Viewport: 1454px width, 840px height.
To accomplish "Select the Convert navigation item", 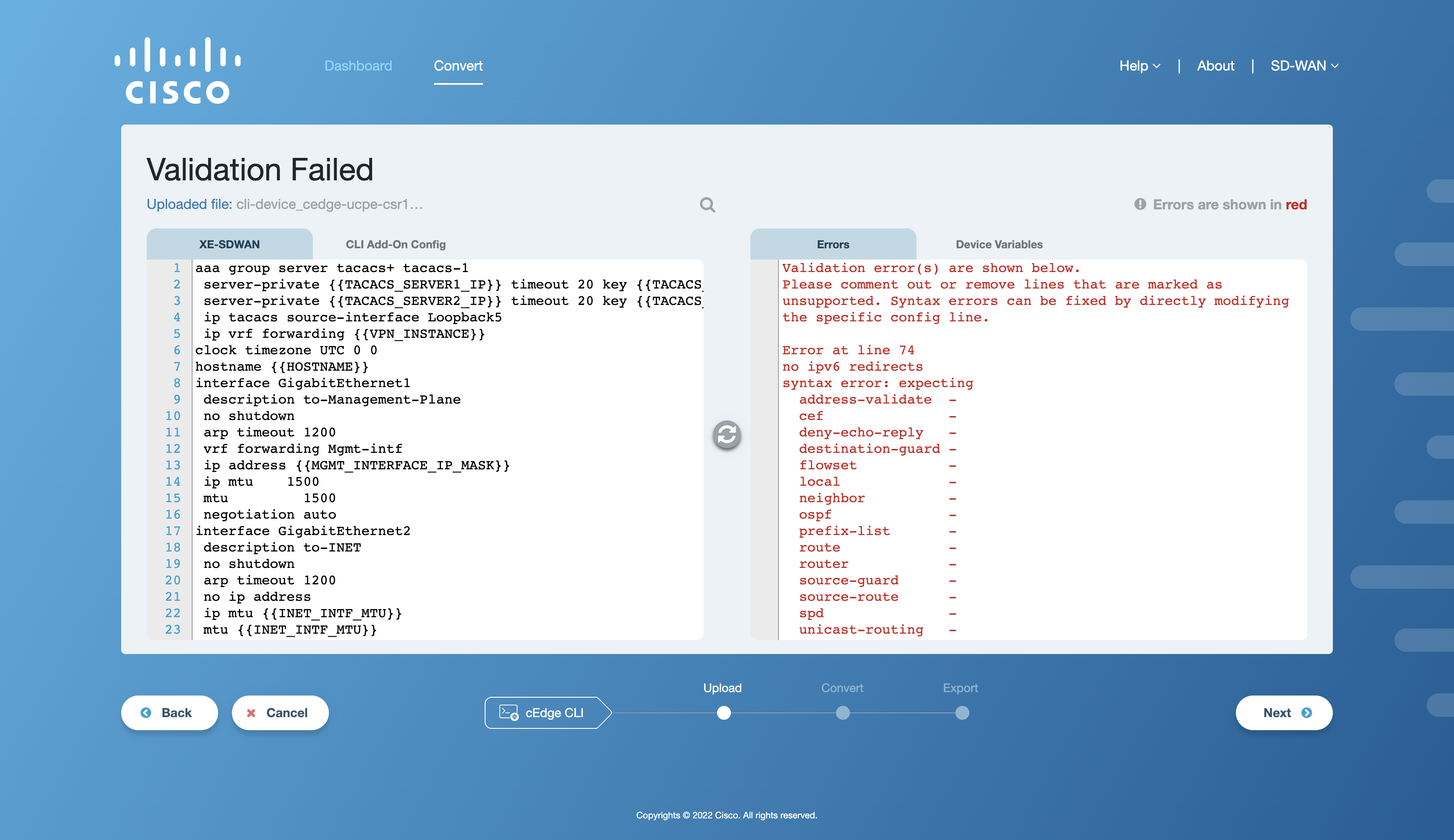I will [x=458, y=66].
